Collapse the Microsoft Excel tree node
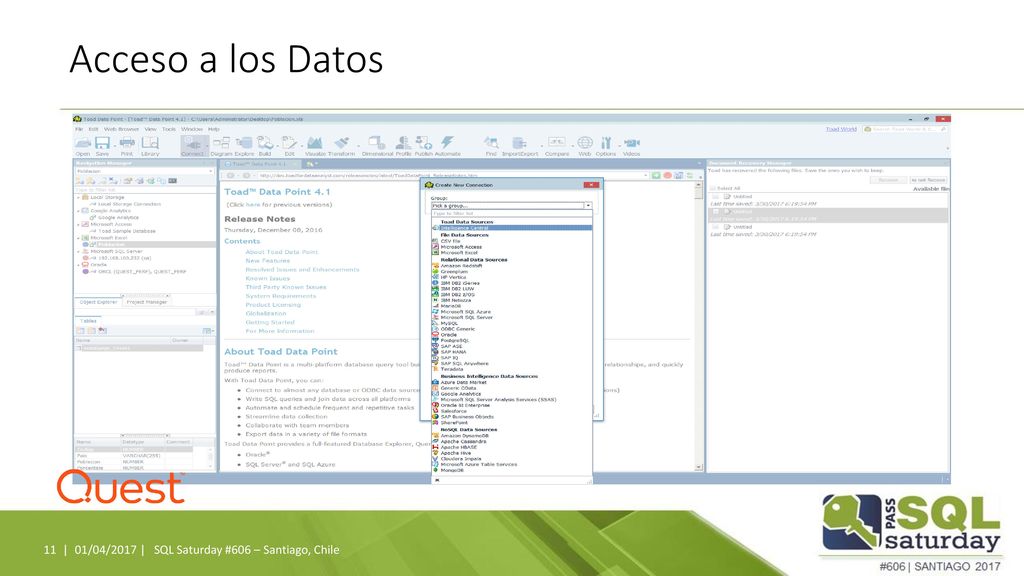Image resolution: width=1024 pixels, height=576 pixels. (x=78, y=238)
